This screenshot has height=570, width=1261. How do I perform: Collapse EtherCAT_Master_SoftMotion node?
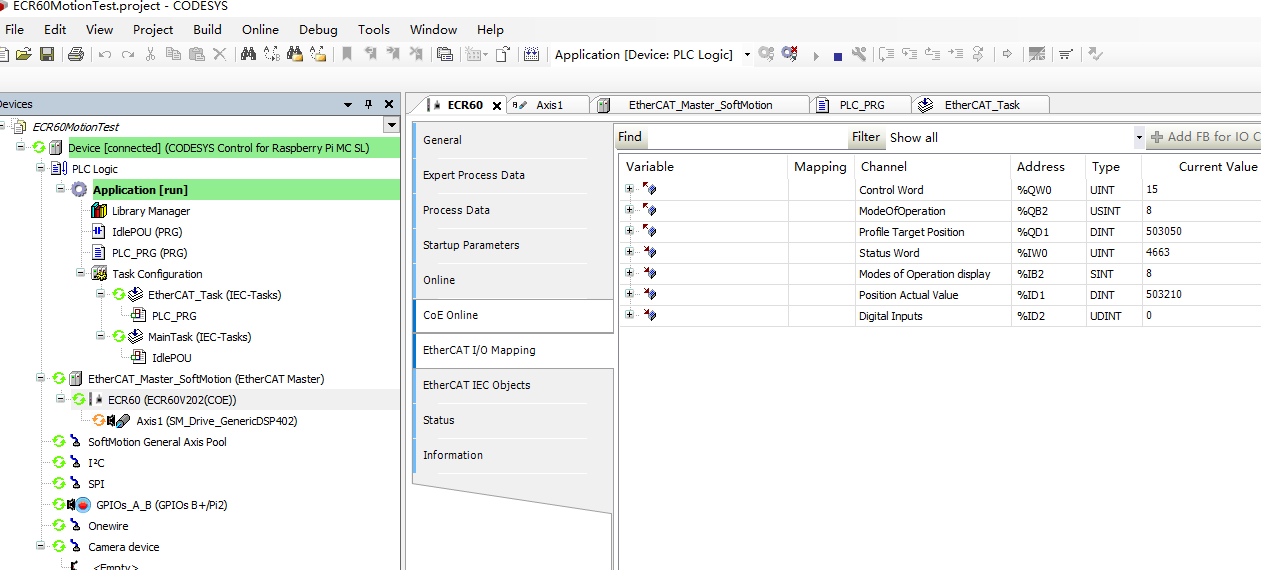41,378
